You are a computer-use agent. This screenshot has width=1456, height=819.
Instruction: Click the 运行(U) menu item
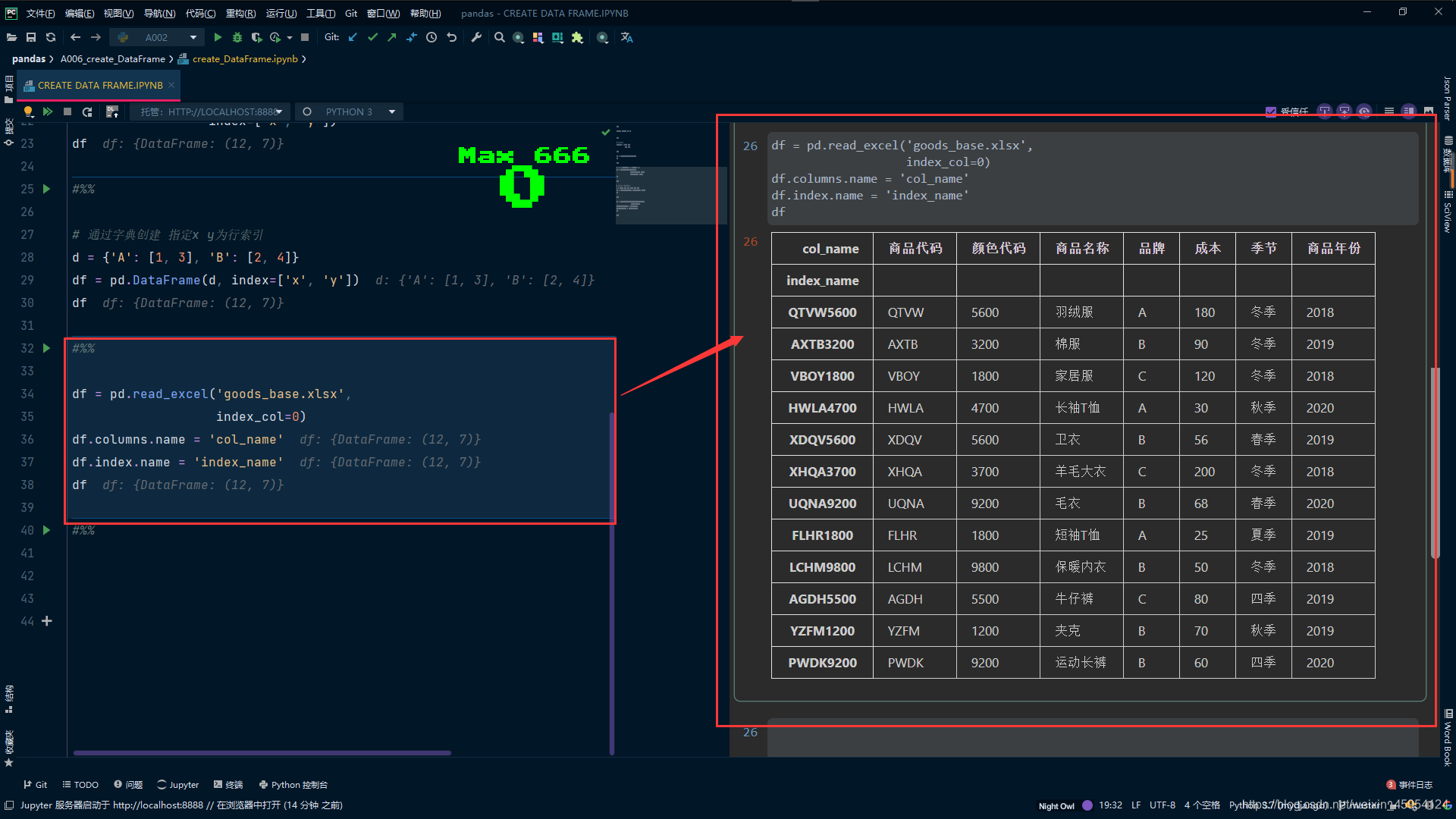pos(279,12)
